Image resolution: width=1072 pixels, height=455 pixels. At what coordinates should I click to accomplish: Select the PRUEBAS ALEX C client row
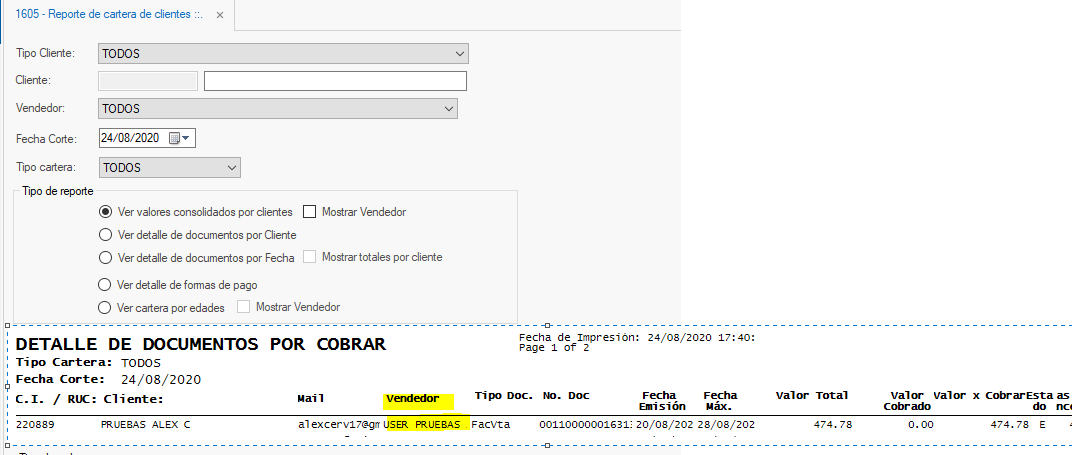tap(145, 425)
